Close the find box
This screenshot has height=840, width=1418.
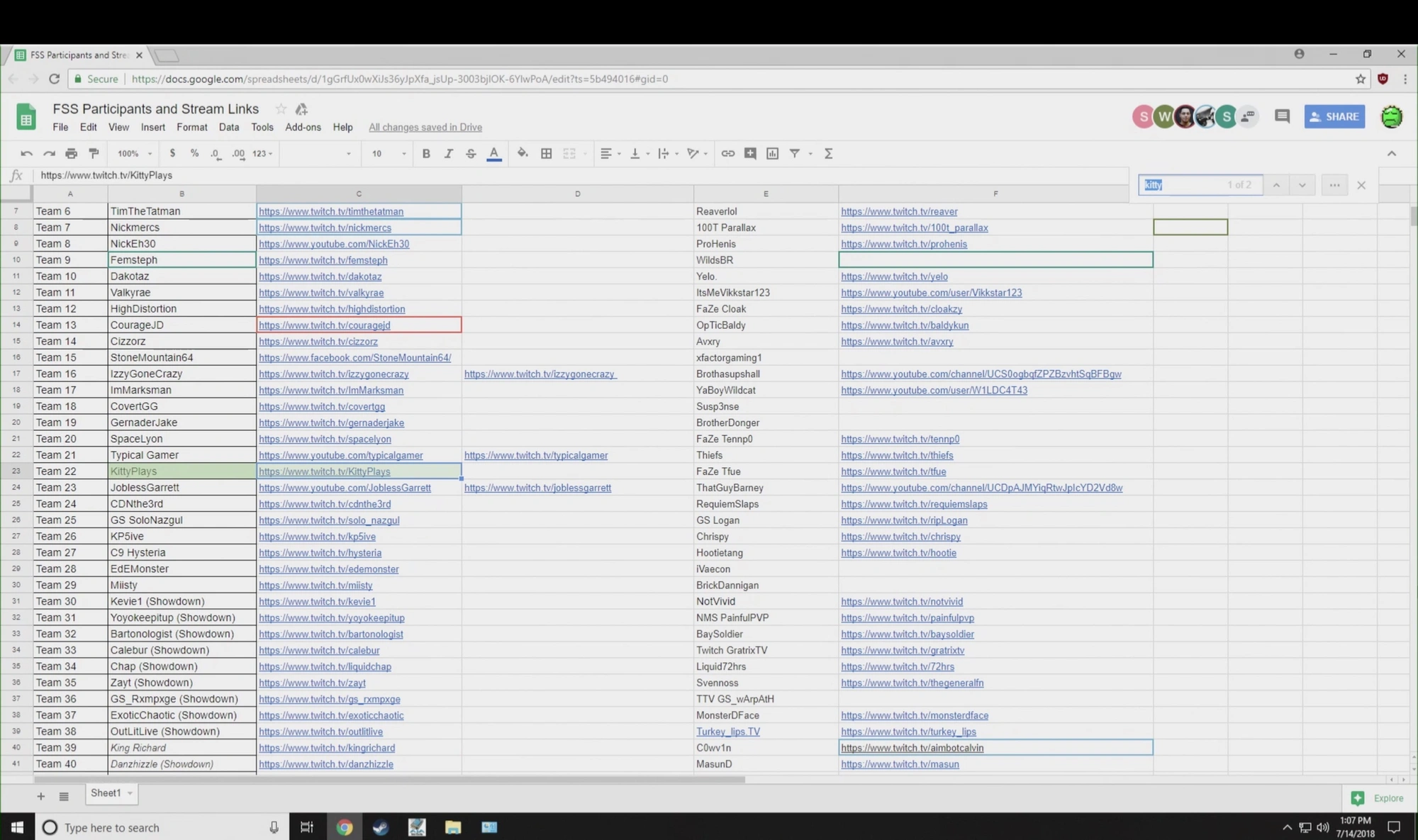pos(1361,185)
